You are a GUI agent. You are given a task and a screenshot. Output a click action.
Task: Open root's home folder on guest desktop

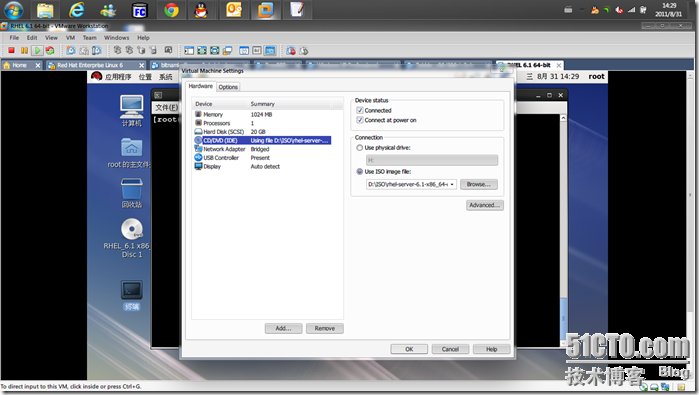(x=132, y=152)
